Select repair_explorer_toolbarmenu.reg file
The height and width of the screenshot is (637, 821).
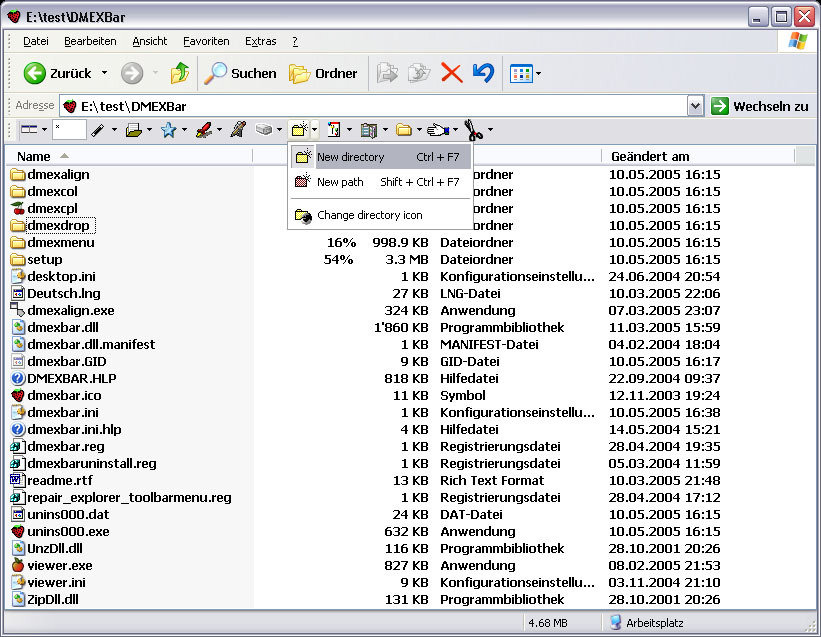121,497
